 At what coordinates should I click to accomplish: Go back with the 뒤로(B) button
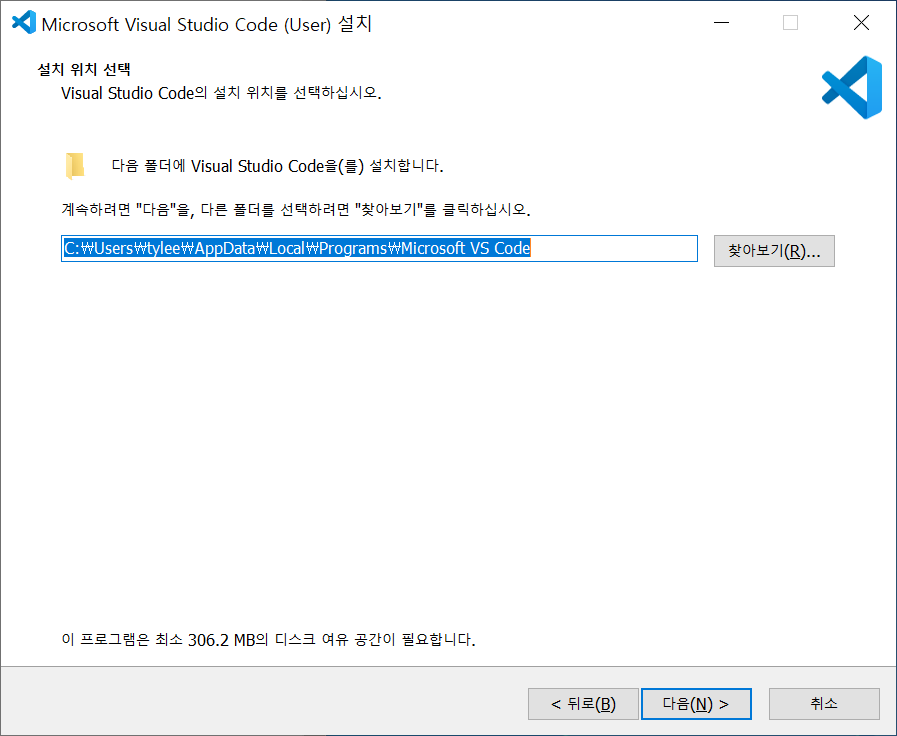(583, 703)
